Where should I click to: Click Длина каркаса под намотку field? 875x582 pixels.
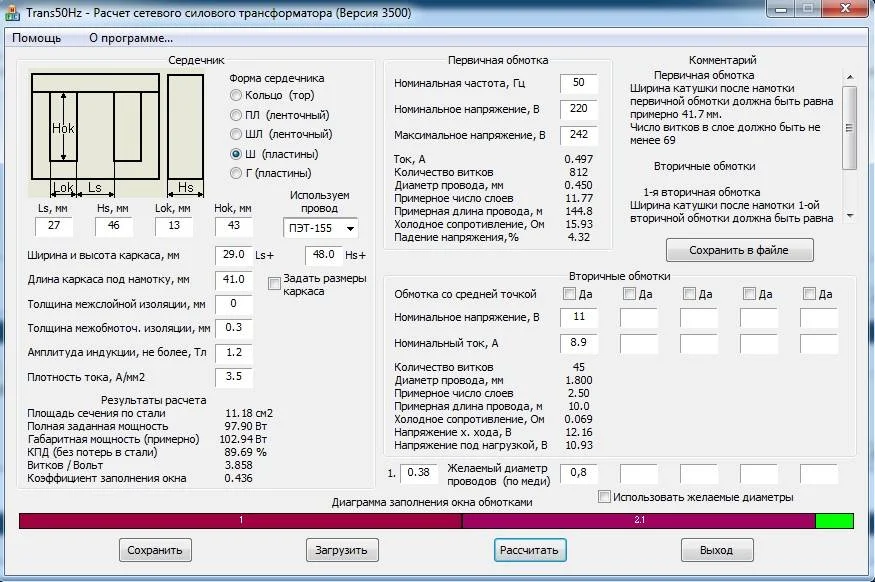(x=234, y=280)
